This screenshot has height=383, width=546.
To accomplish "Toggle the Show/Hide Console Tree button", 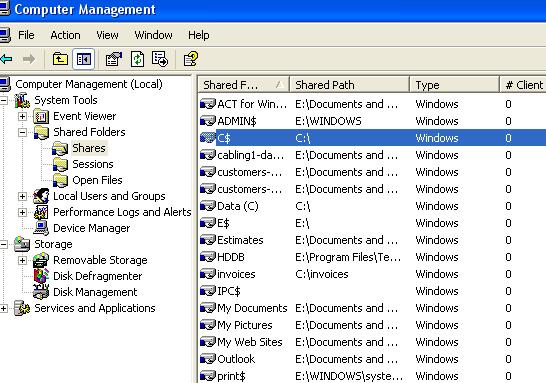I will pos(84,59).
